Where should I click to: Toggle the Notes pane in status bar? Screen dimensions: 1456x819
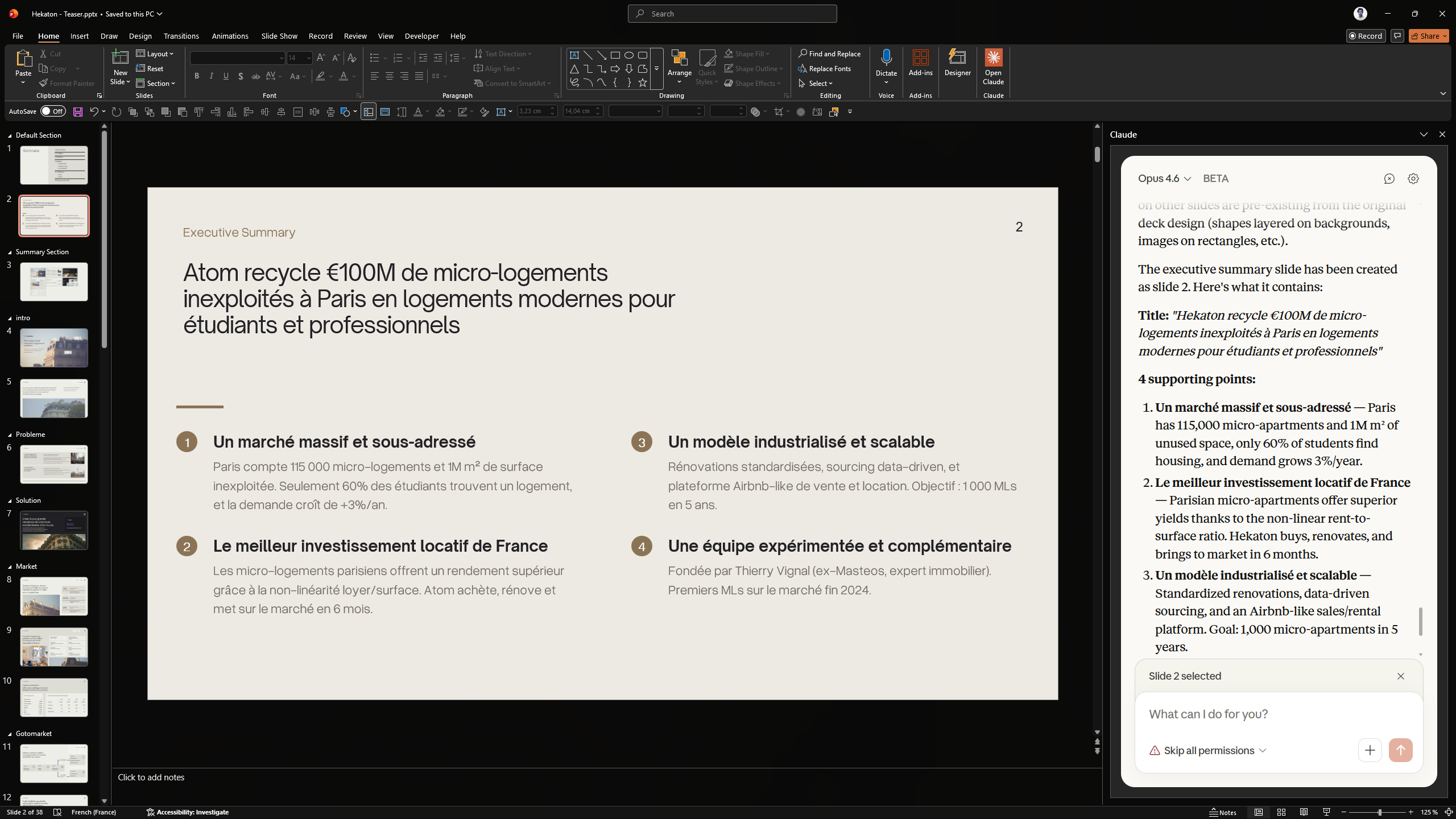[x=1223, y=812]
